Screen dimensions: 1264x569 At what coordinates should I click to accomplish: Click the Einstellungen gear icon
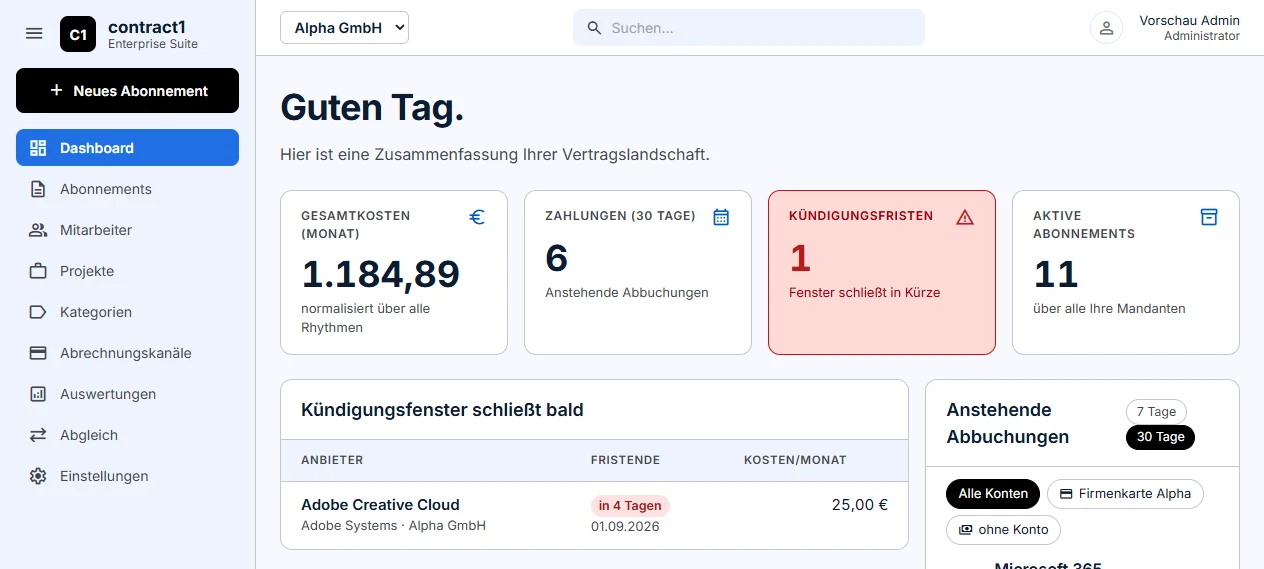point(38,476)
